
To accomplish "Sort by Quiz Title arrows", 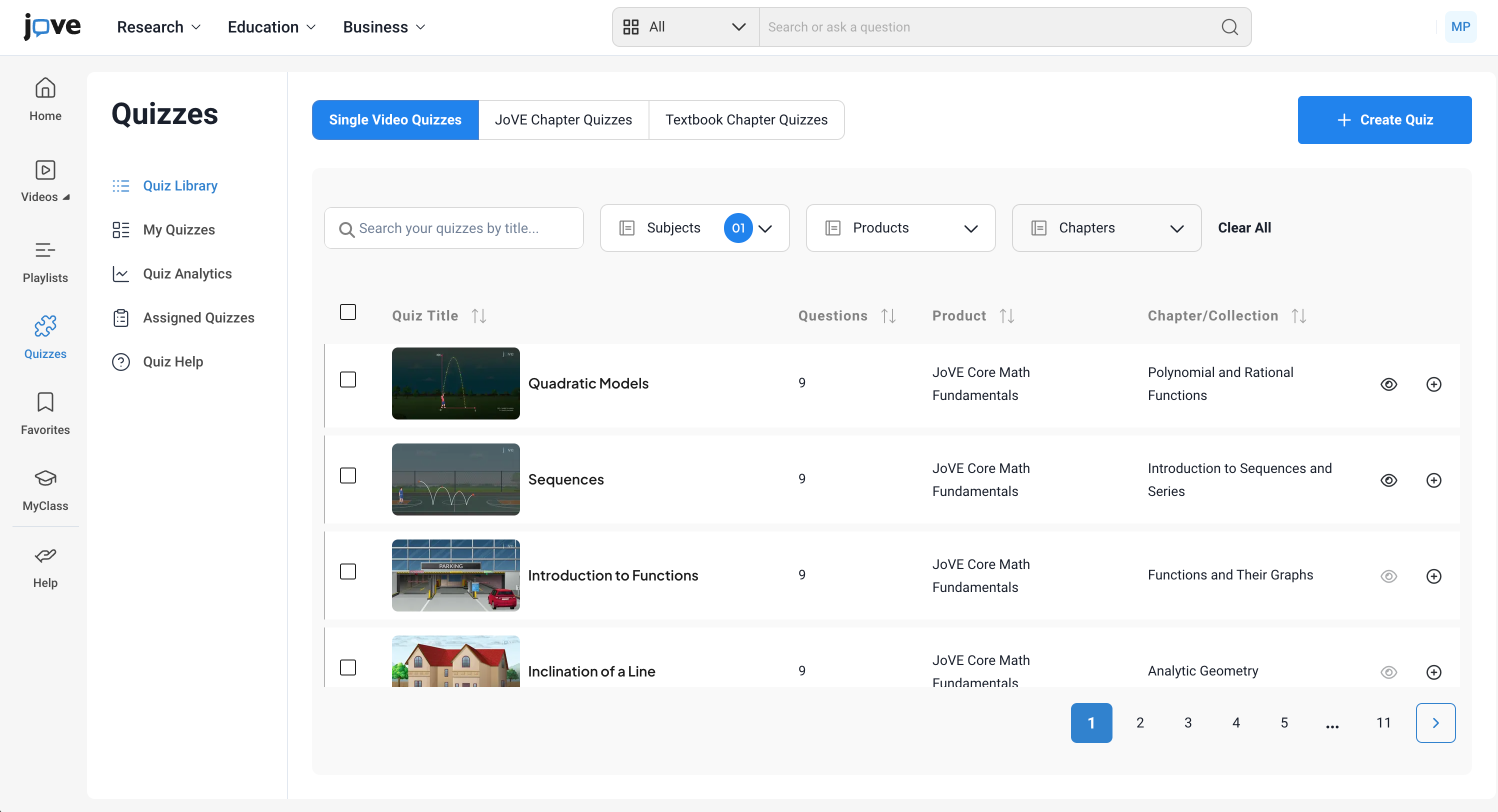I will 479,316.
